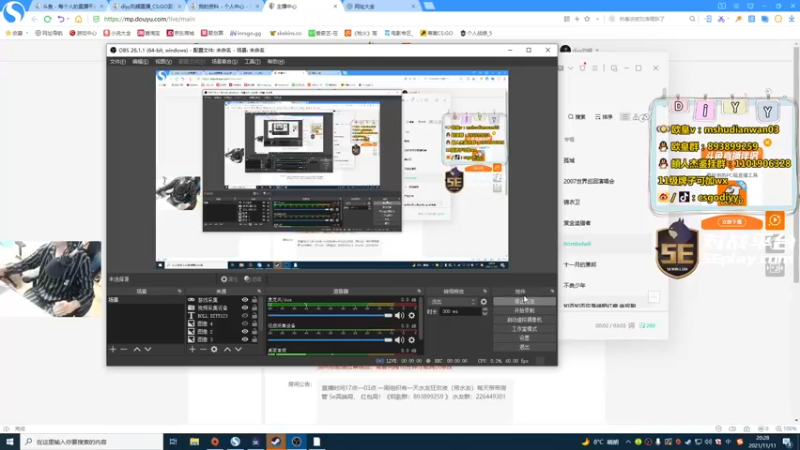Lock the 图像 3 source
Image resolution: width=800 pixels, height=450 pixels.
[254, 339]
